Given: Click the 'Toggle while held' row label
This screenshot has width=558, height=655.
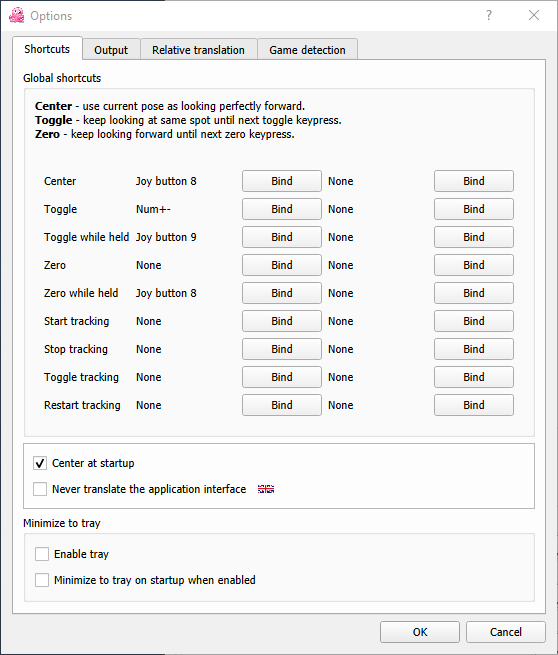Looking at the screenshot, I should (x=86, y=237).
